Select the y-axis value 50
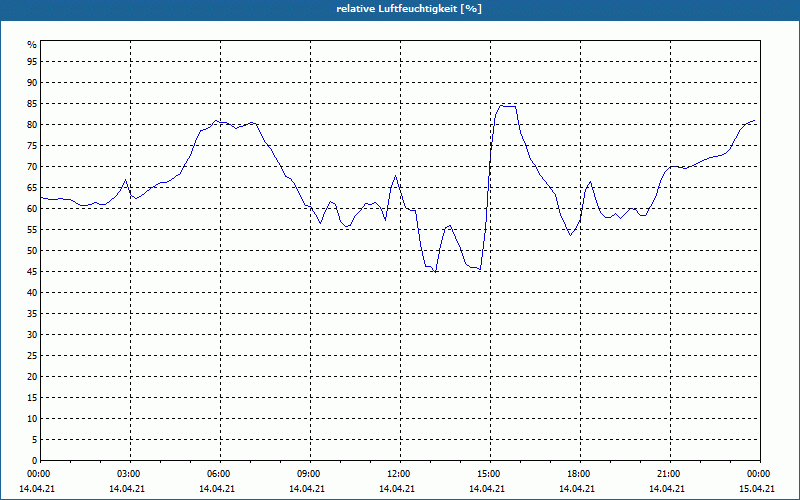 coord(32,251)
